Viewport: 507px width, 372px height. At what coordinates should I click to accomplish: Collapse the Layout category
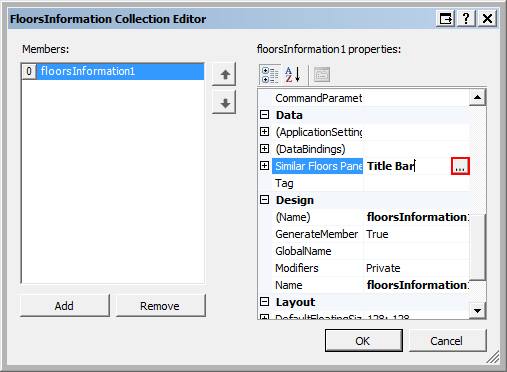click(264, 302)
